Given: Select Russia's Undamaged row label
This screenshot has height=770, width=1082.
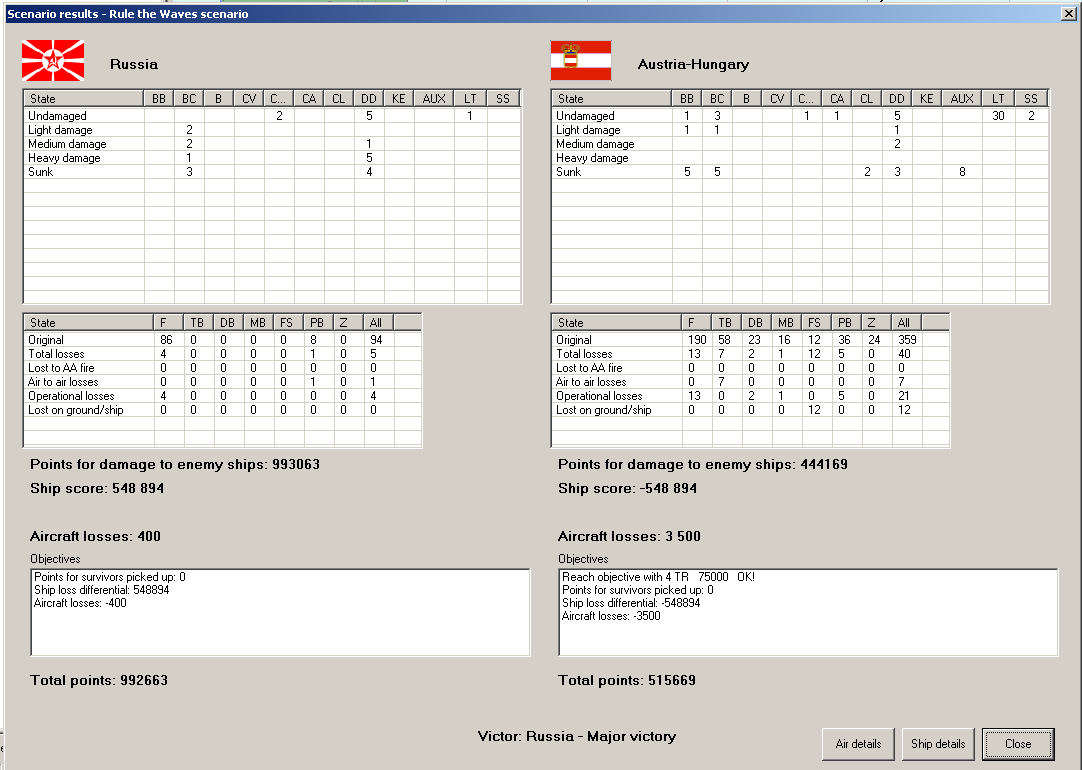Looking at the screenshot, I should (x=57, y=116).
